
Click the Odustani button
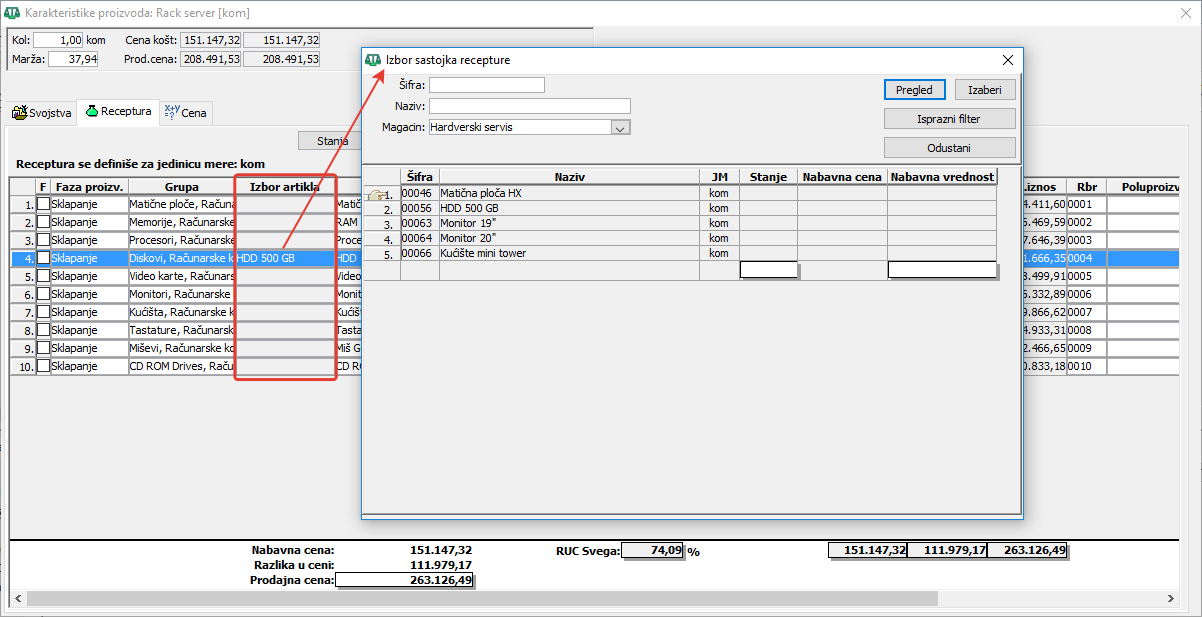(950, 148)
